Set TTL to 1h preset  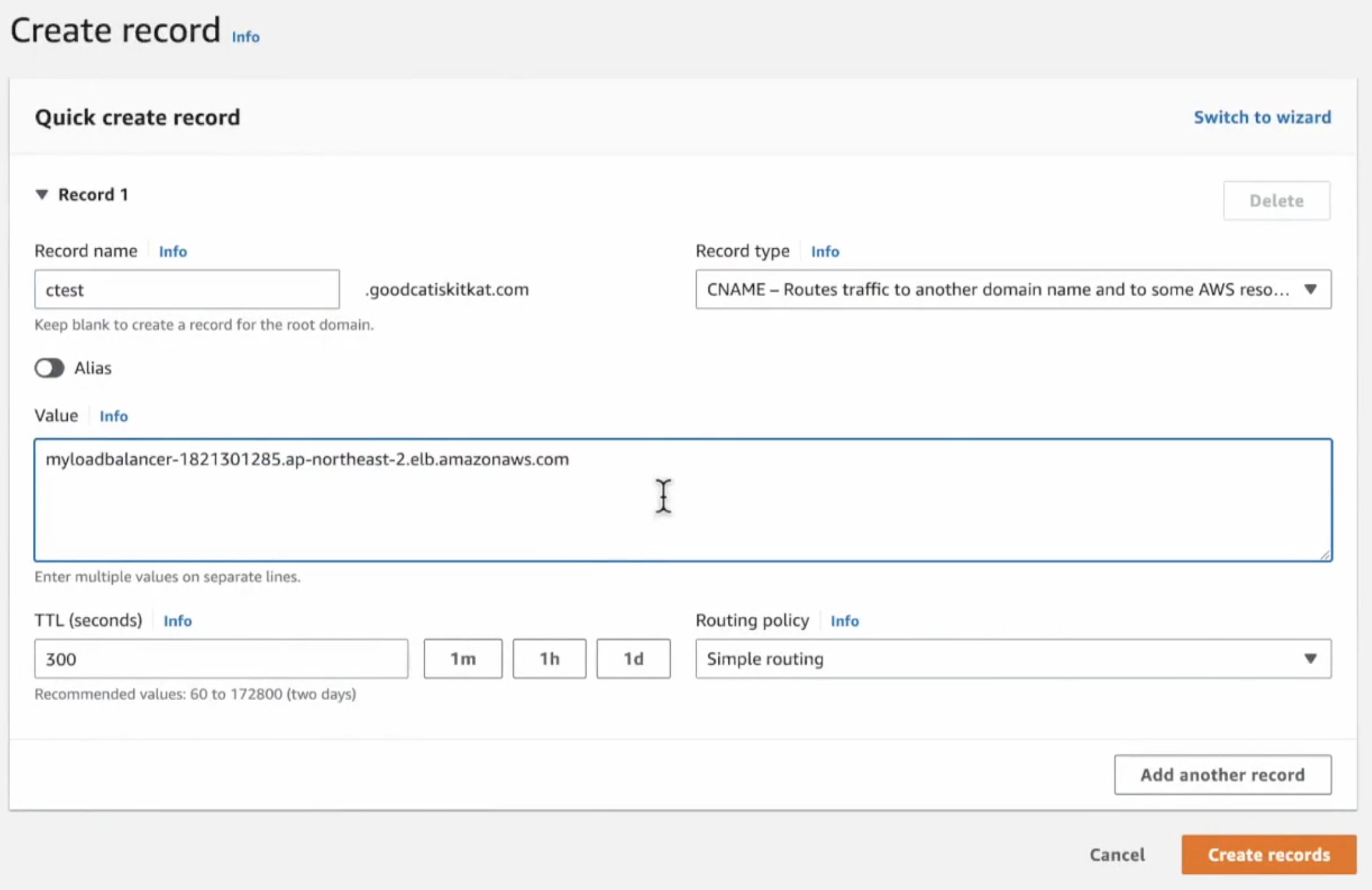coord(549,658)
